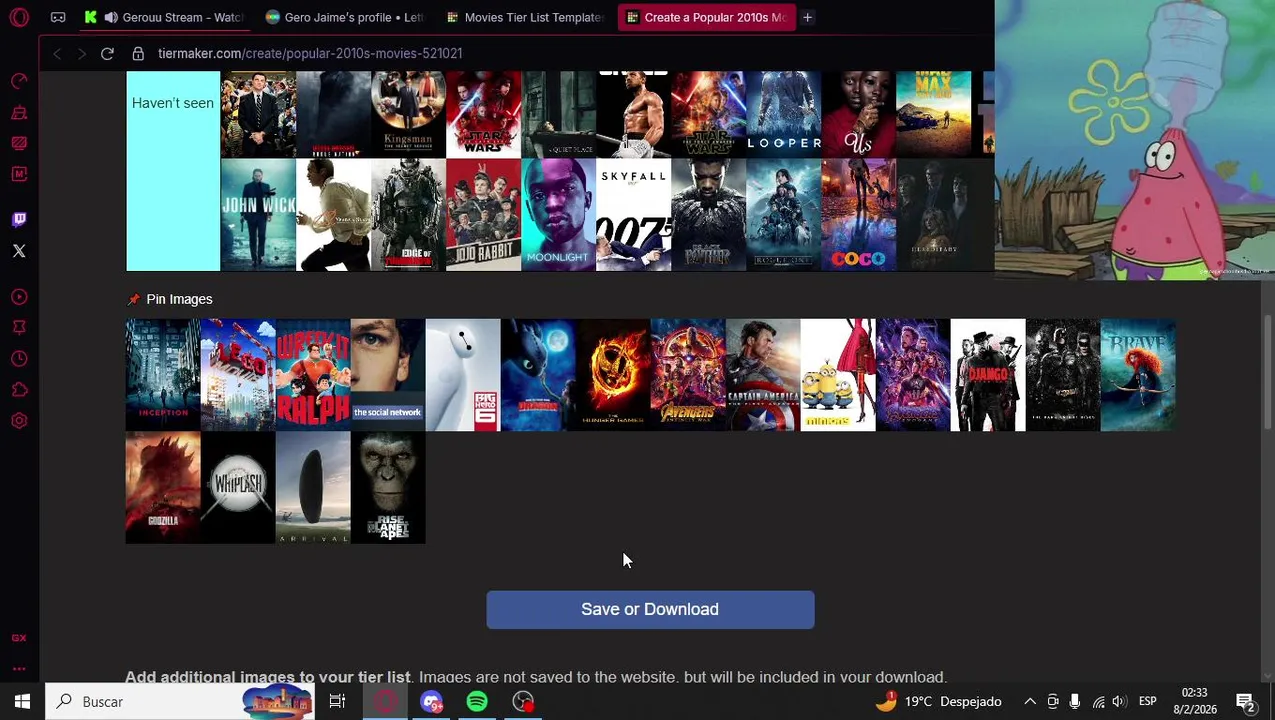Open volume control in system tray

pyautogui.click(x=1119, y=702)
